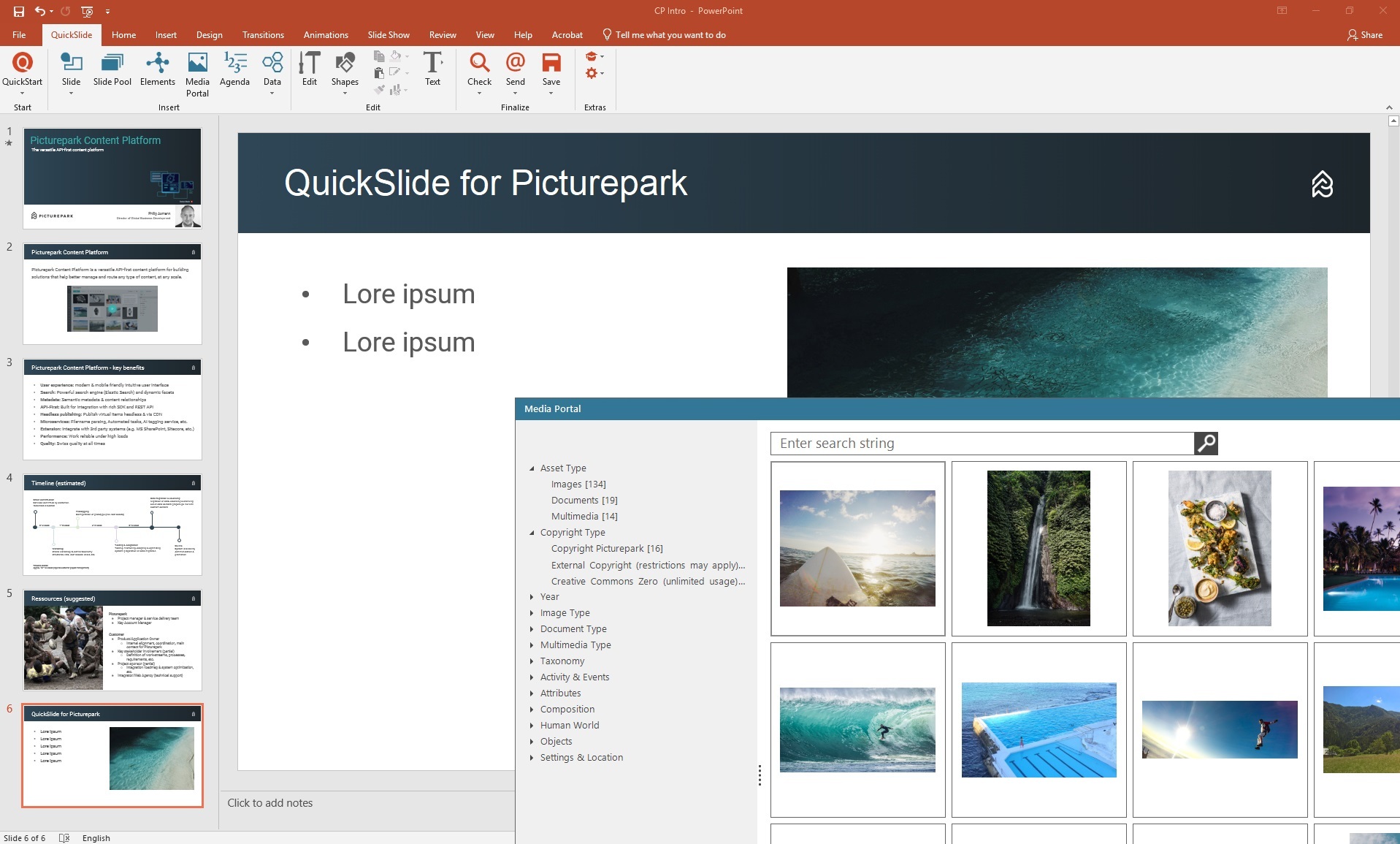This screenshot has width=1400, height=844.
Task: Save the presentation via title bar icon
Action: [x=19, y=11]
